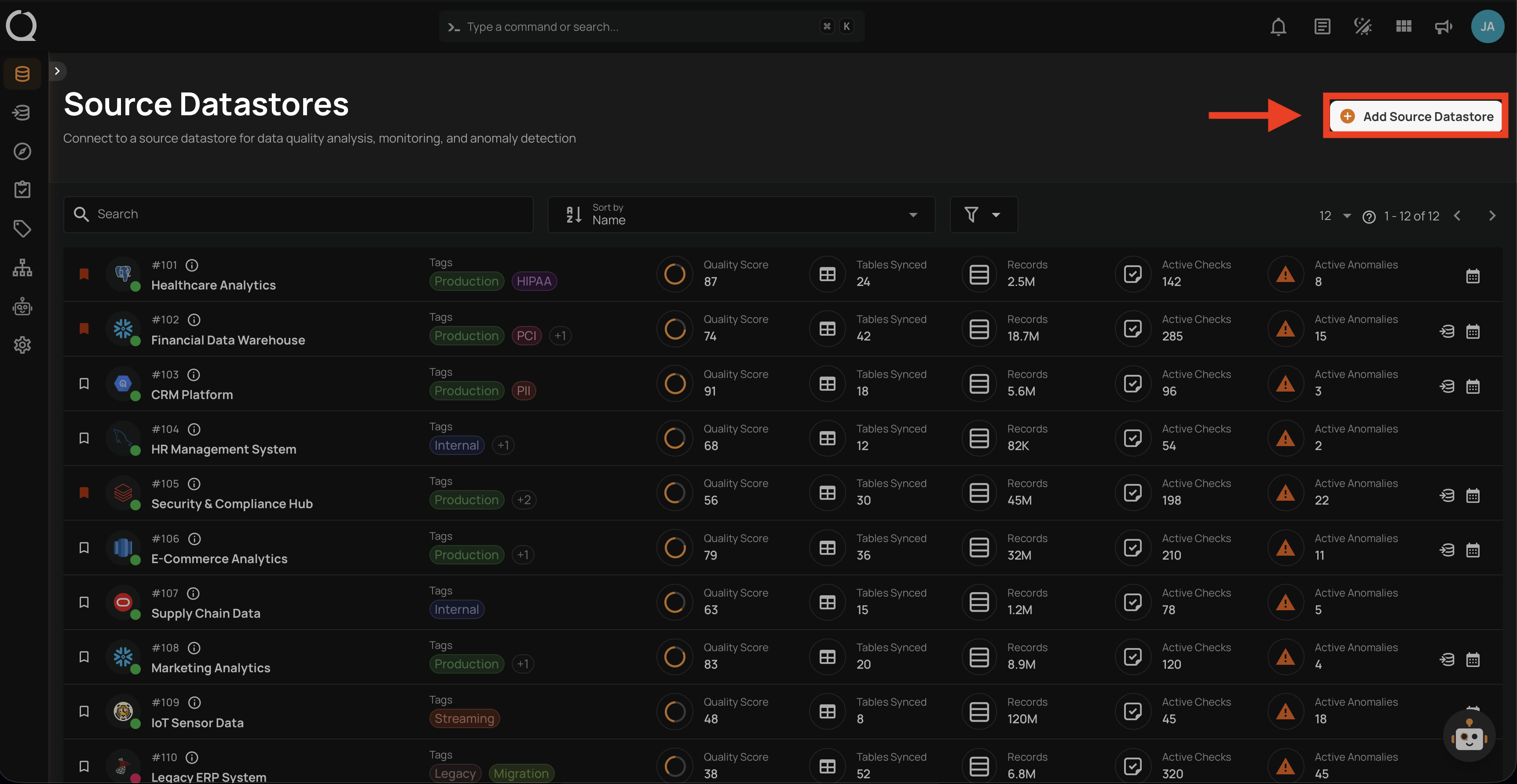Click the megaphone announcements icon
Screen dimensions: 1517x784
tap(1443, 26)
